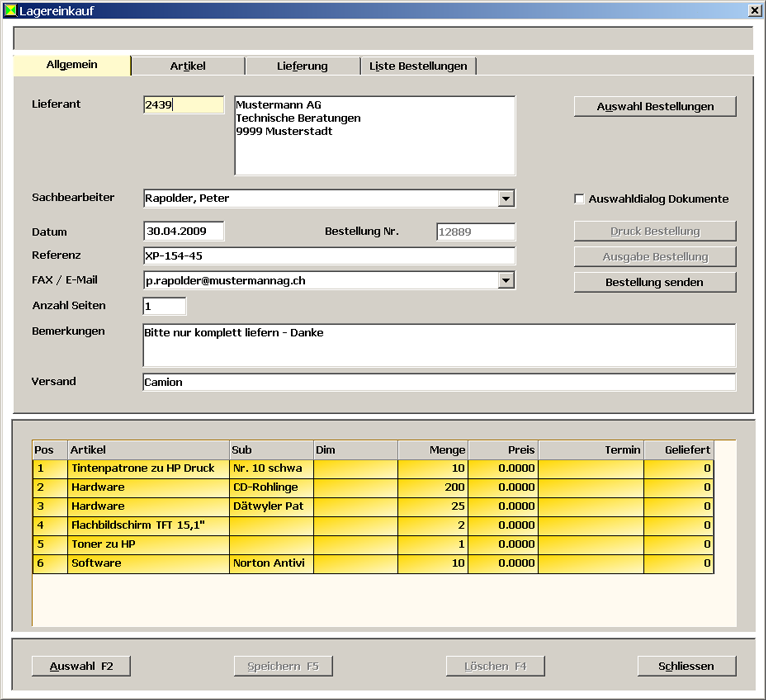Screen dimensions: 766x700
Task: Click the Menge column header
Action: point(433,450)
